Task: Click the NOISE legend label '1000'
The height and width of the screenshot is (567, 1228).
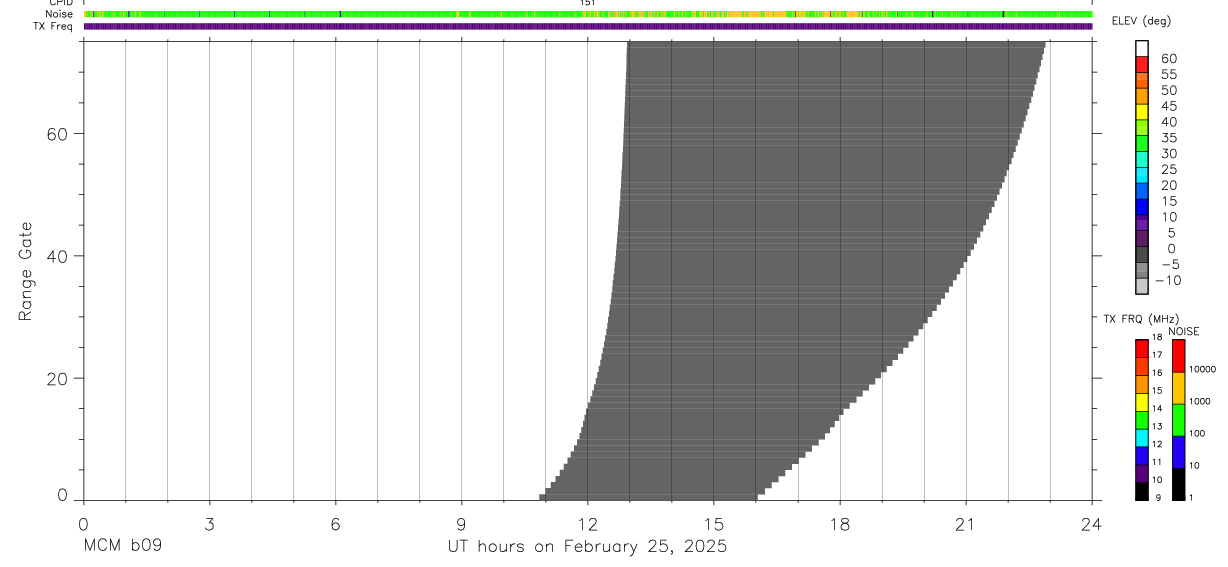Action: [1199, 401]
